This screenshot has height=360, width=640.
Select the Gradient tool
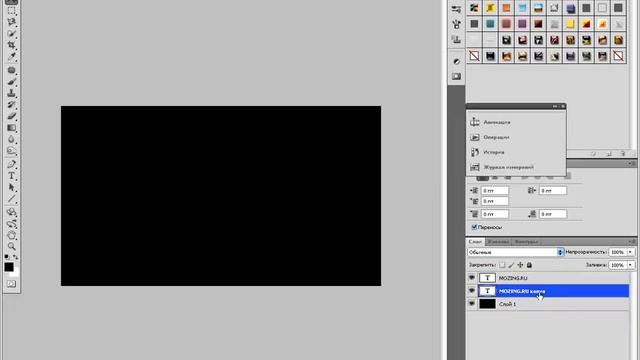point(11,128)
